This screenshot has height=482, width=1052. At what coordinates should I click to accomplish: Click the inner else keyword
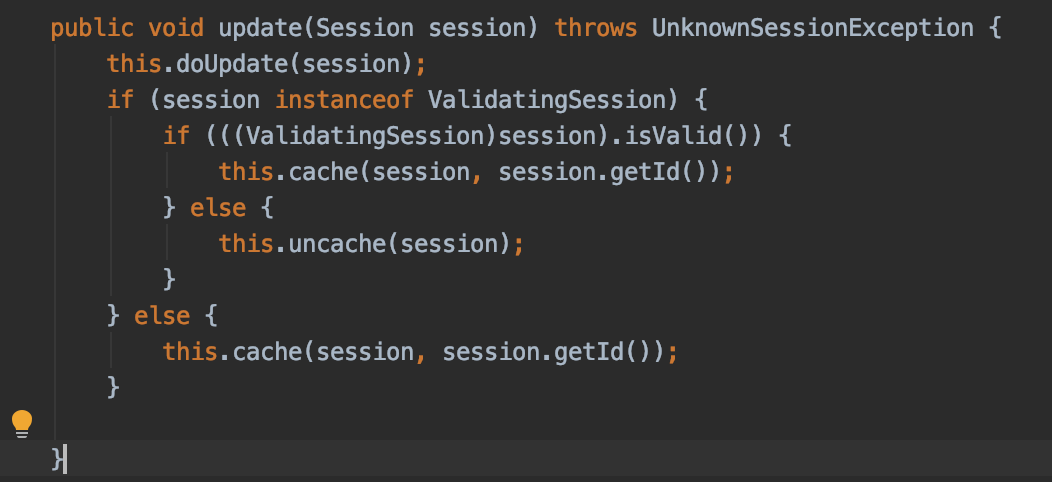pos(217,208)
